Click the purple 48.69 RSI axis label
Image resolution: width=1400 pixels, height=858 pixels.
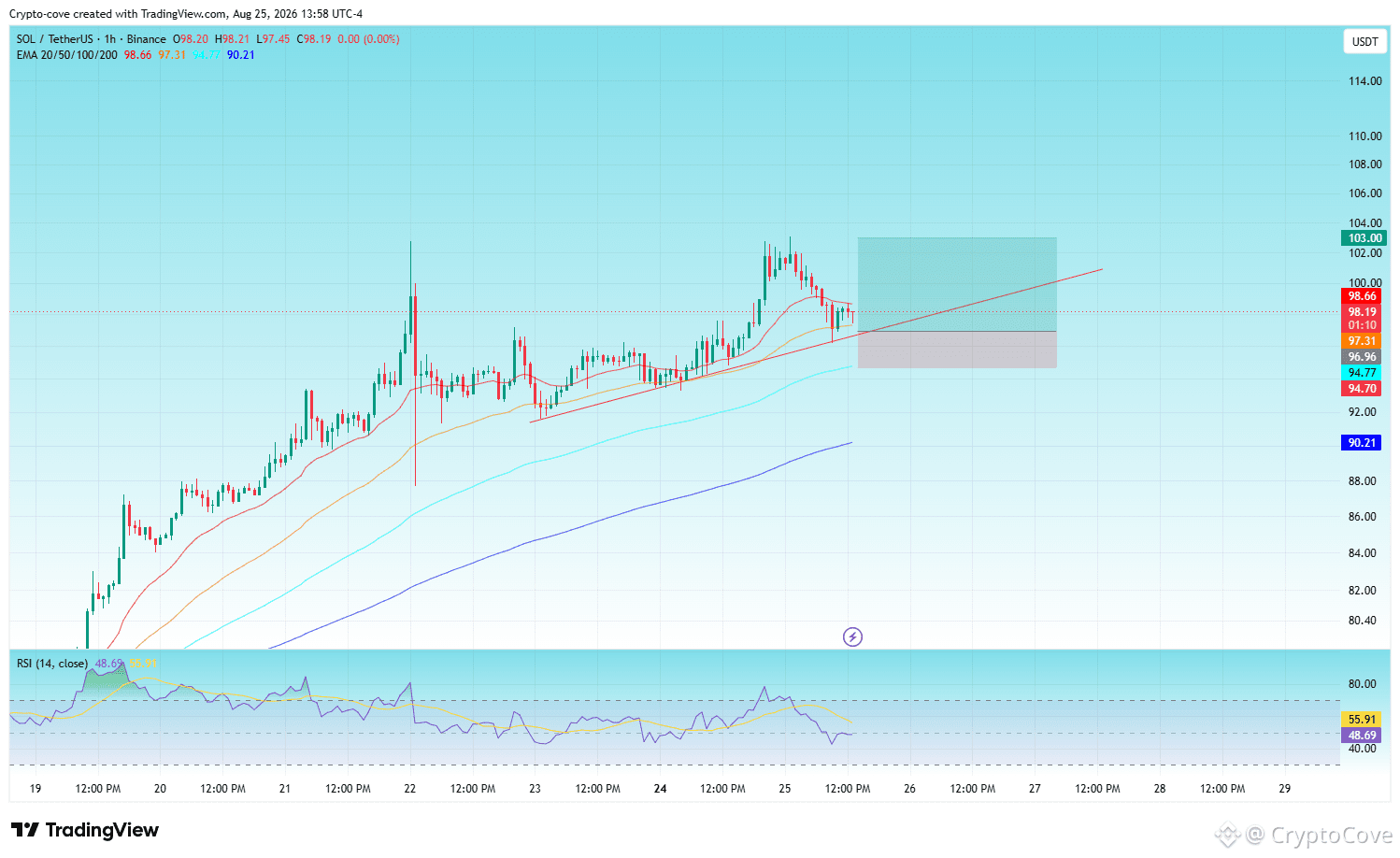[1362, 736]
